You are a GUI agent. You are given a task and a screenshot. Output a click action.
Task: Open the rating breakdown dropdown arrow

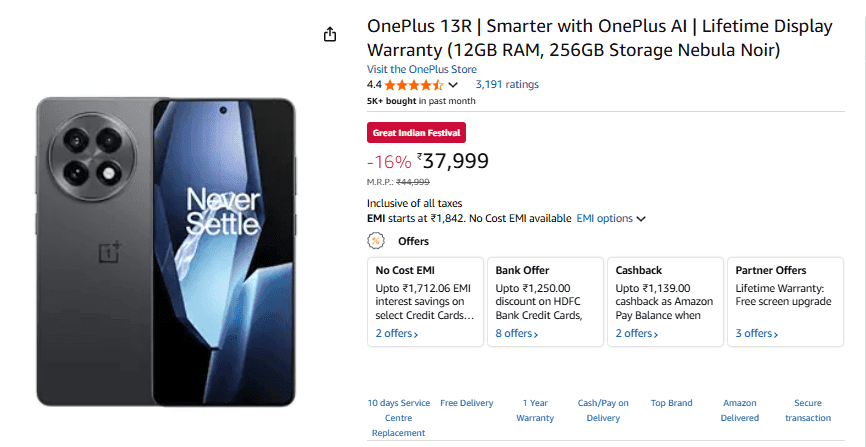pos(453,85)
